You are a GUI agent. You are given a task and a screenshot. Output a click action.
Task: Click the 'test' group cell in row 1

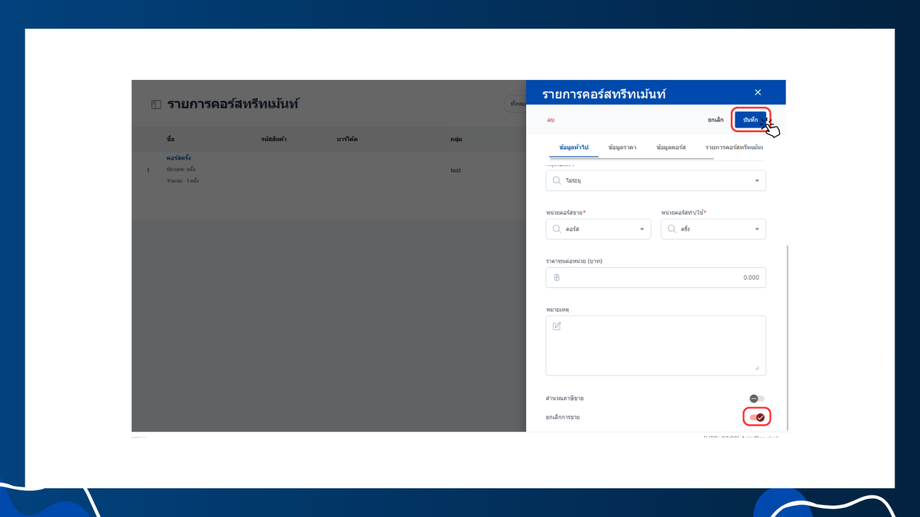tap(455, 170)
